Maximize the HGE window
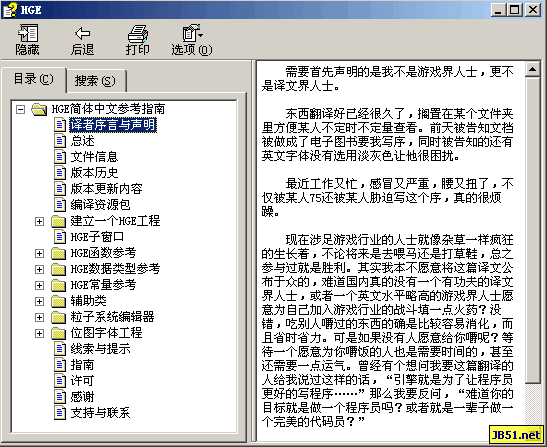The width and height of the screenshot is (547, 447). click(x=515, y=10)
